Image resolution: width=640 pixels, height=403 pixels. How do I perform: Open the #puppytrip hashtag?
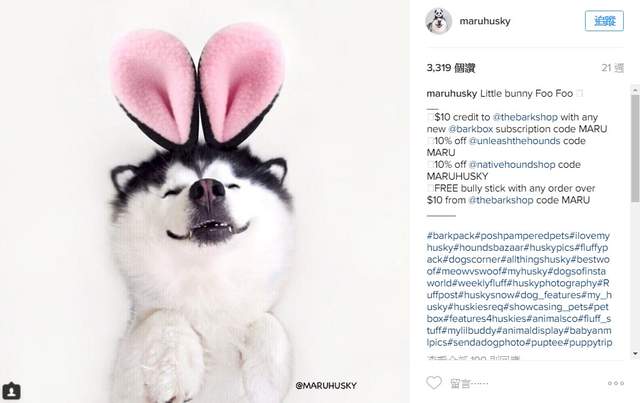tap(588, 342)
